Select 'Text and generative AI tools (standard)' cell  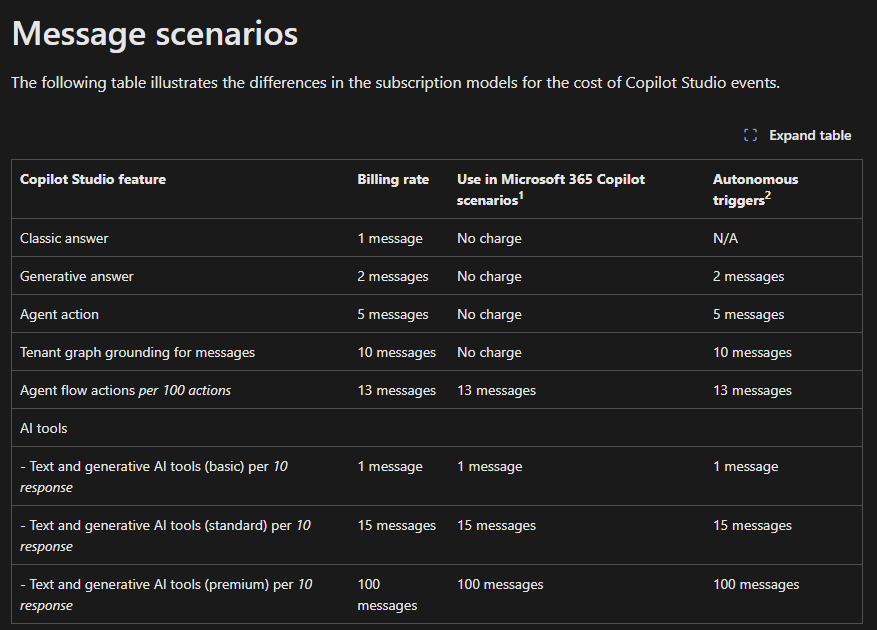[166, 535]
